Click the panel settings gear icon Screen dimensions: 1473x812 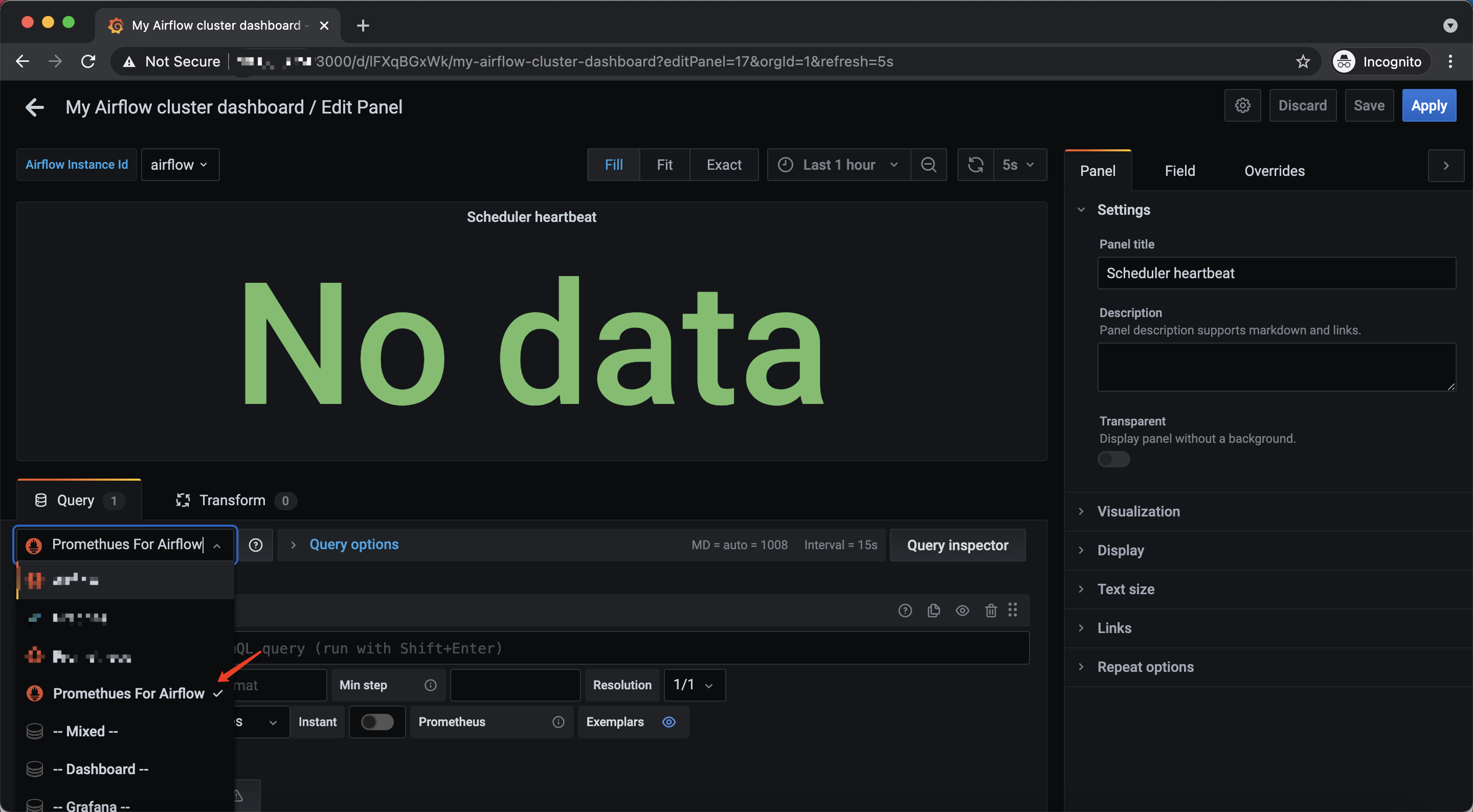point(1242,105)
